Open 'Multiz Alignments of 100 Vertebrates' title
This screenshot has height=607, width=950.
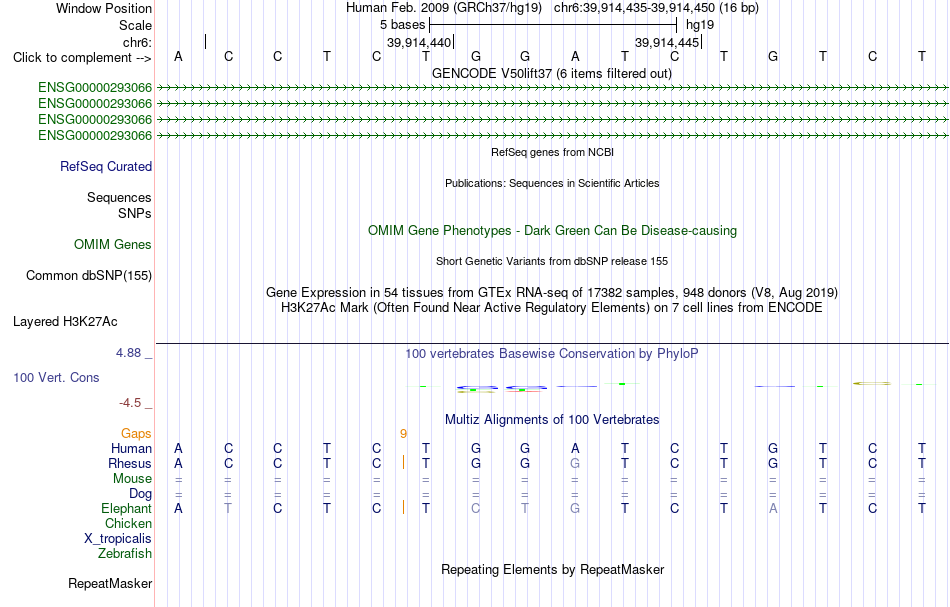[552, 420]
